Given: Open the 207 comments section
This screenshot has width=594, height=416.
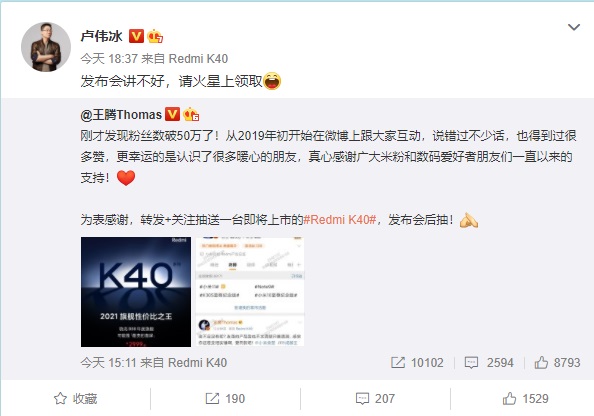Looking at the screenshot, I should tap(375, 399).
